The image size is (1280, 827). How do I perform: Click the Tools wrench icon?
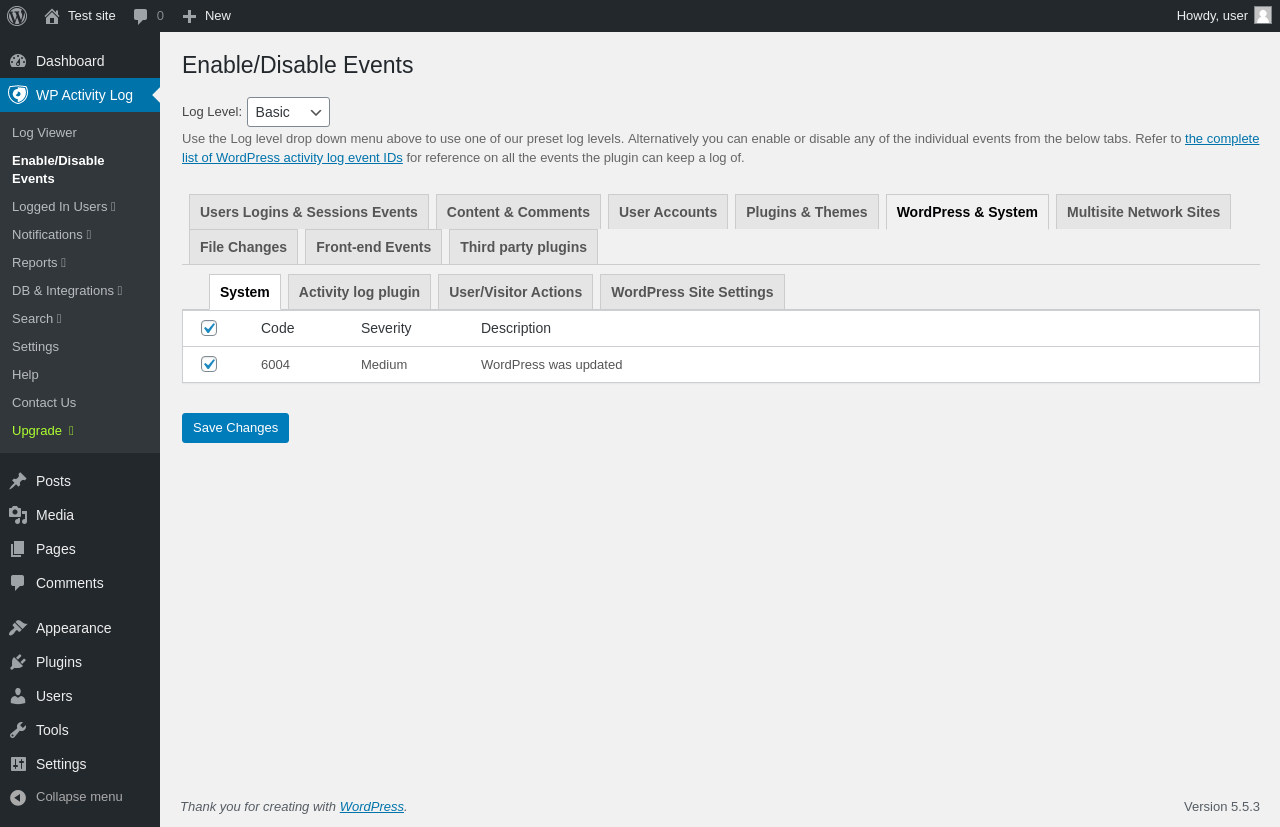pyautogui.click(x=18, y=730)
